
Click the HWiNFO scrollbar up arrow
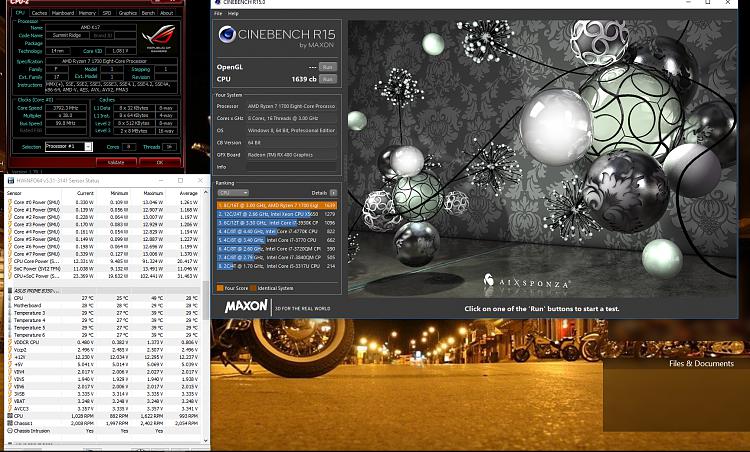(206, 192)
